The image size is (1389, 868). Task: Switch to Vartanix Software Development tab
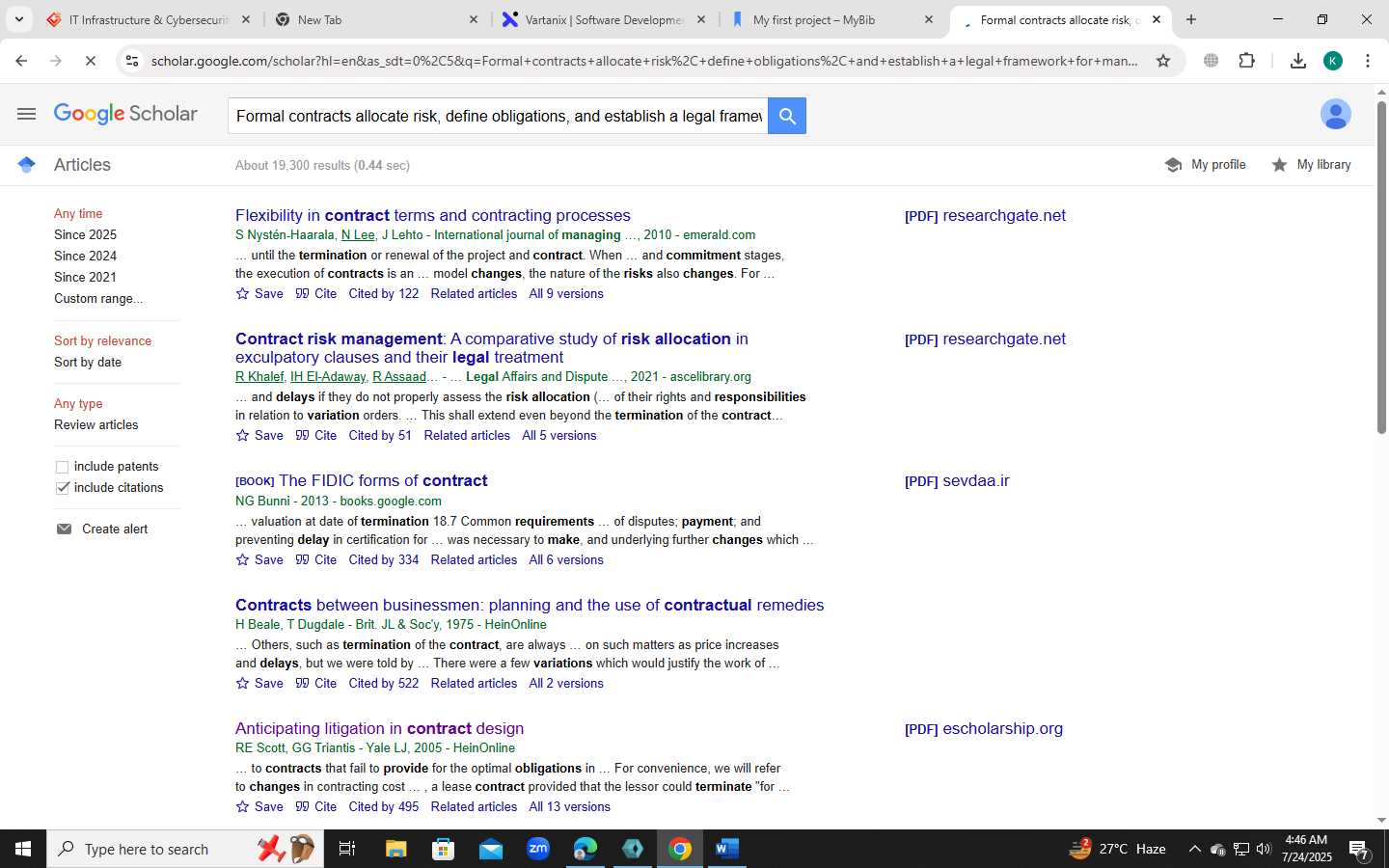(604, 19)
